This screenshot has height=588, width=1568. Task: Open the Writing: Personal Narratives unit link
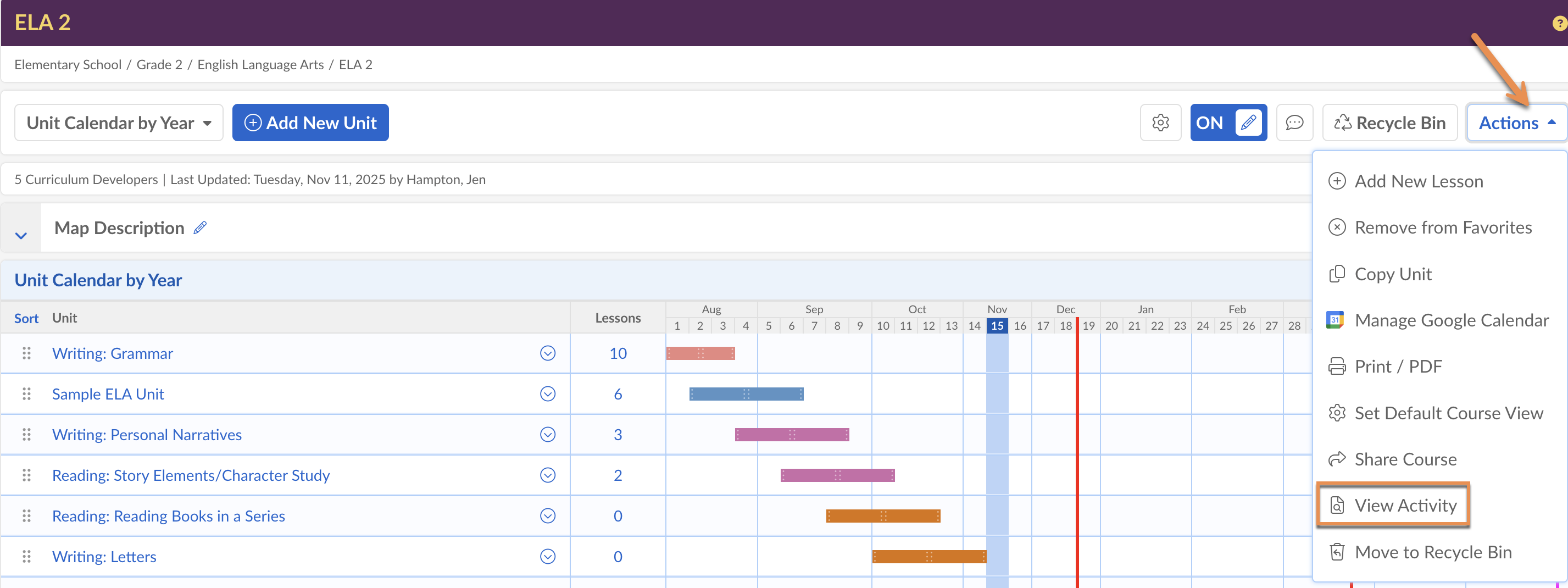click(x=147, y=435)
